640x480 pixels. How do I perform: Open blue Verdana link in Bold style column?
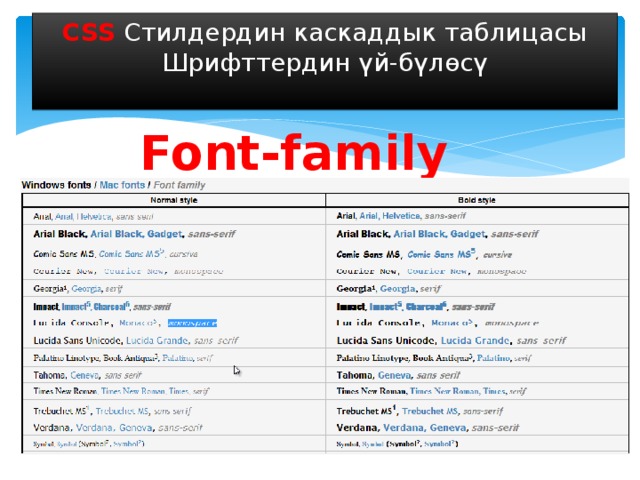[x=402, y=428]
